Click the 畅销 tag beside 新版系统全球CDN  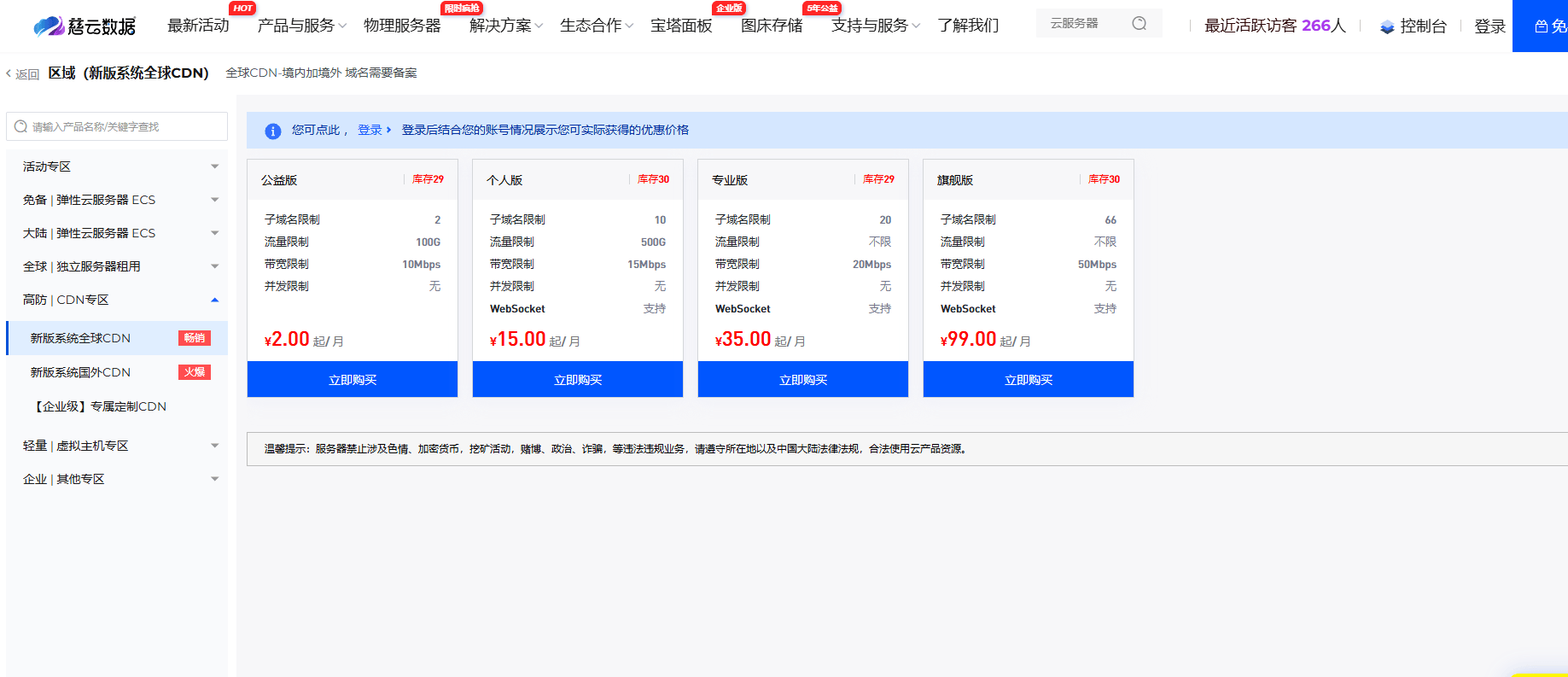point(195,338)
